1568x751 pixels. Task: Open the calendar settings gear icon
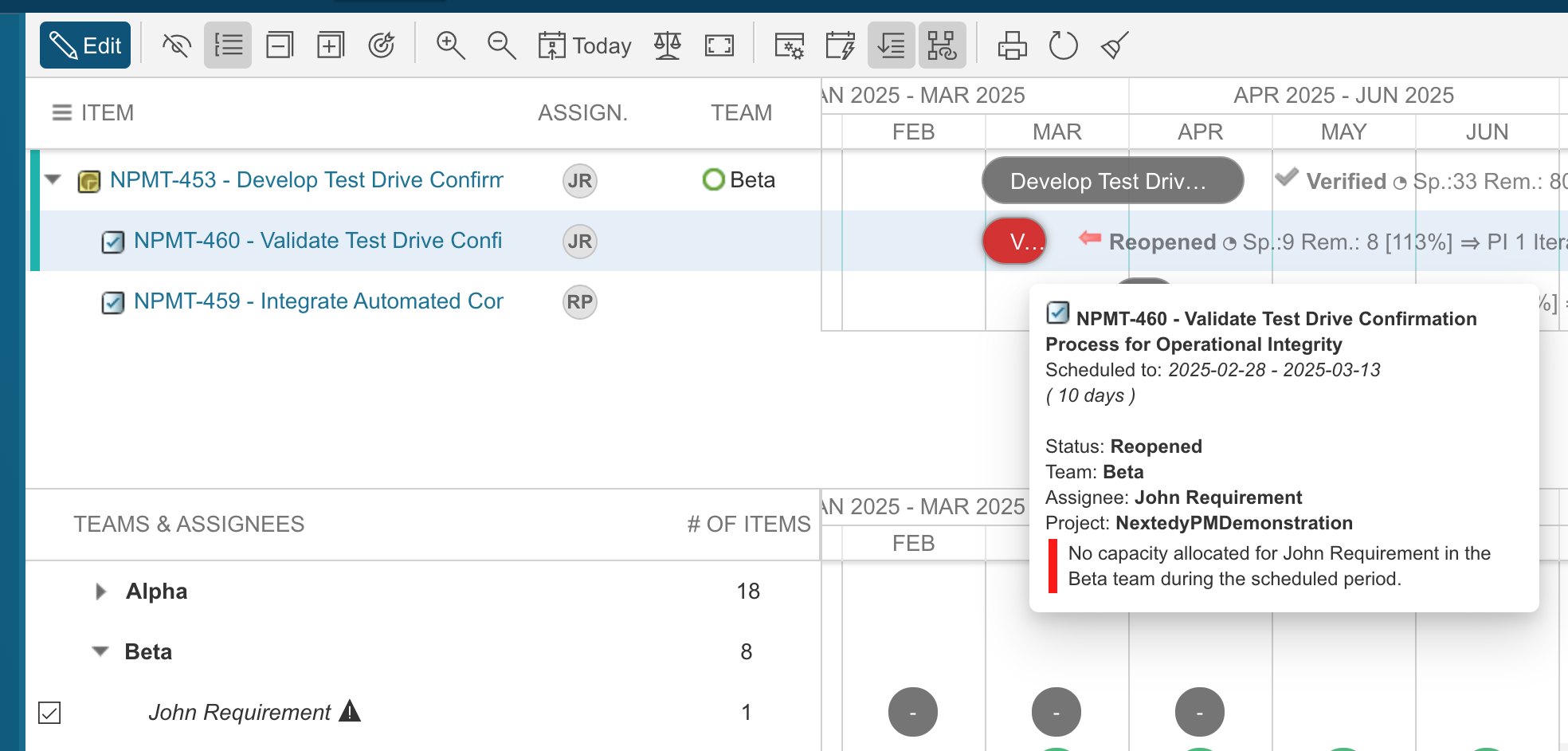pos(790,45)
